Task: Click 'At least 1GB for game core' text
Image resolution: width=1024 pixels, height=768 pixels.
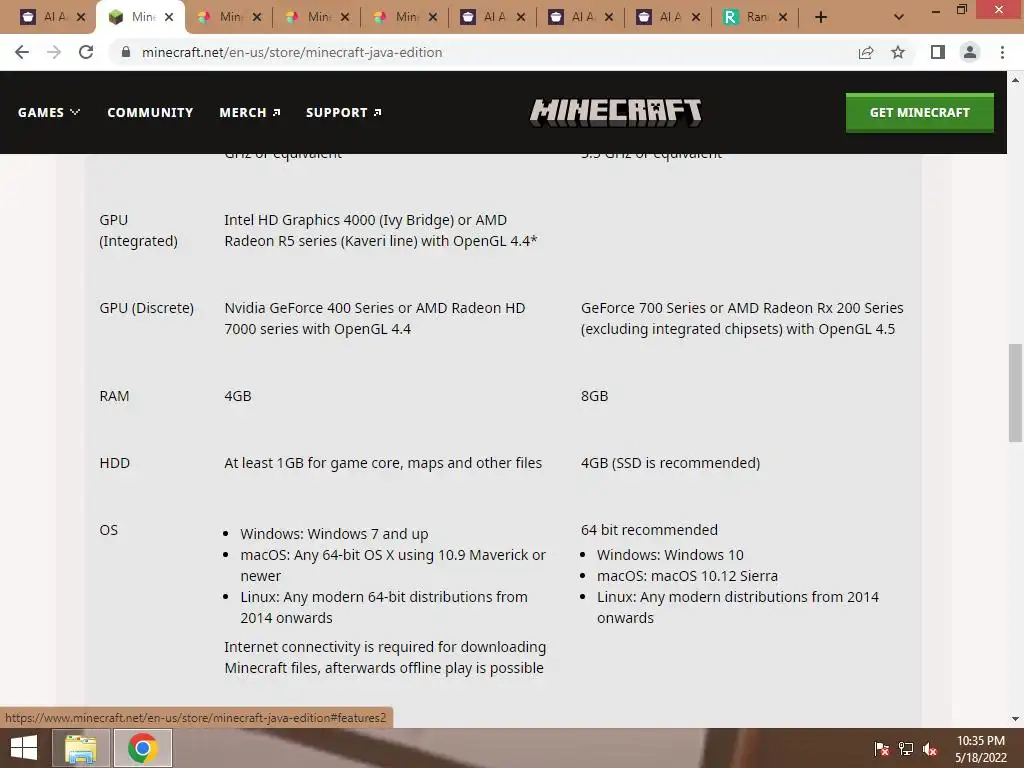Action: click(383, 463)
